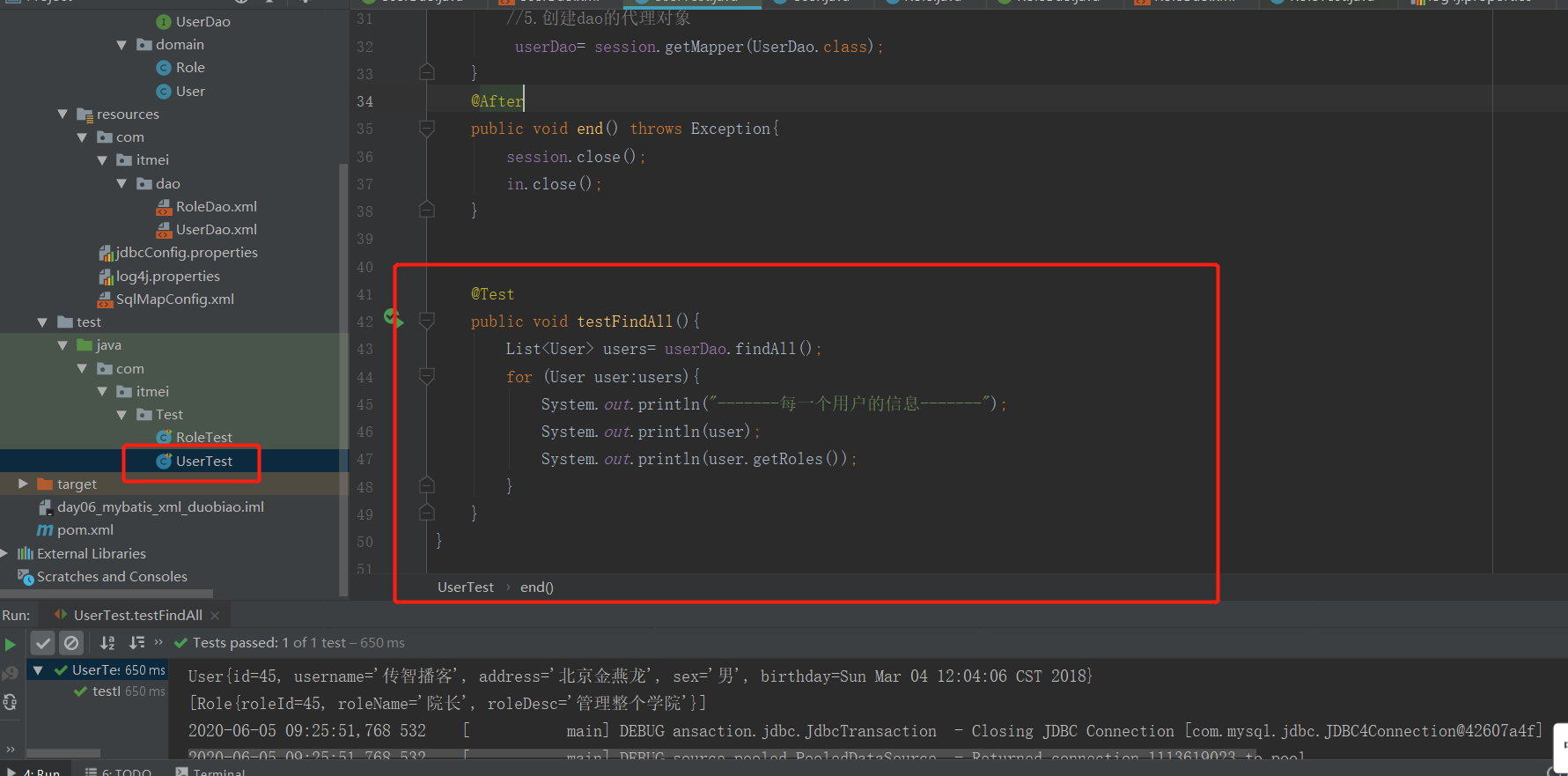Click the Scratches and Consoles icon

[x=26, y=576]
